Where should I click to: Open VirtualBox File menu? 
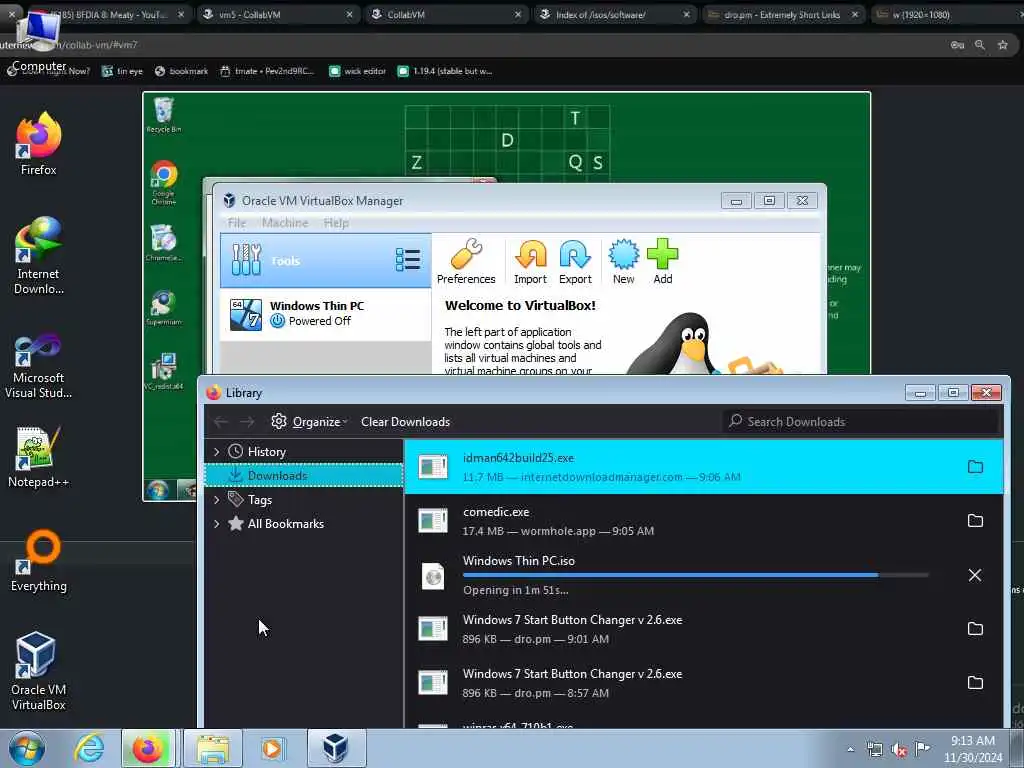(x=236, y=223)
